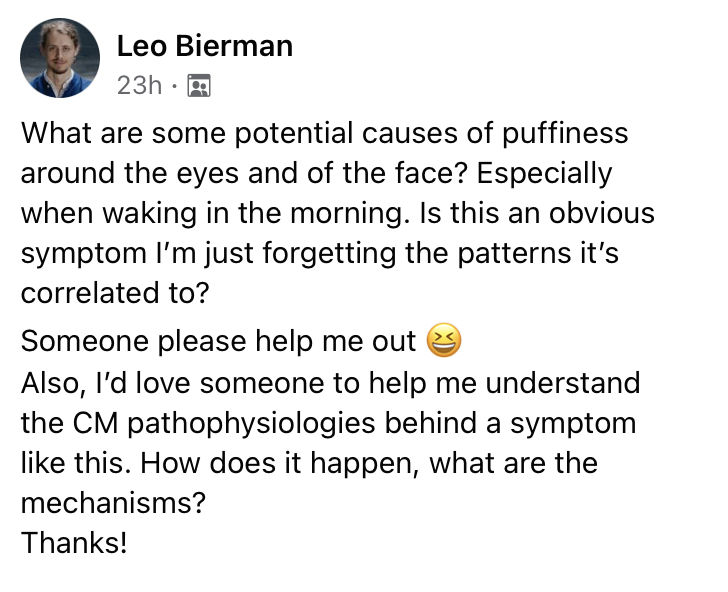Click the line starting 'What are some potential'
This screenshot has height=592, width=728.
click(x=325, y=133)
